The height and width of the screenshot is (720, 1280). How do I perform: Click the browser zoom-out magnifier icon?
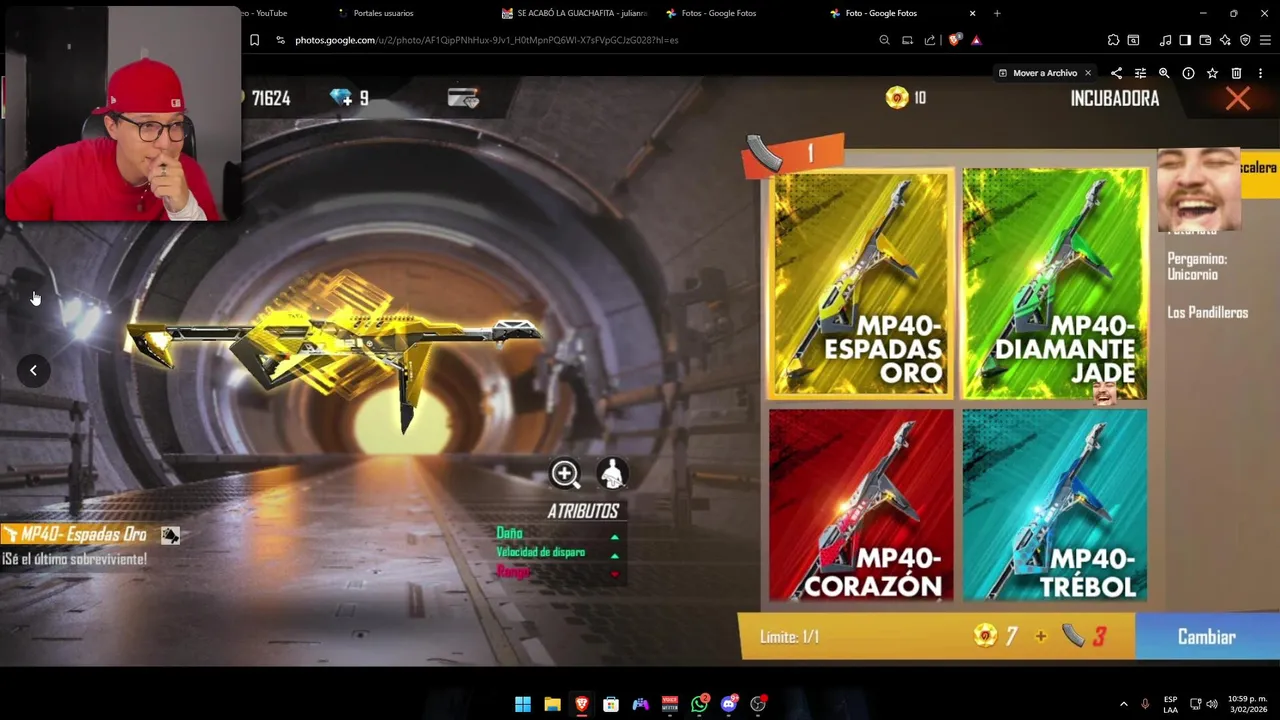(x=884, y=40)
